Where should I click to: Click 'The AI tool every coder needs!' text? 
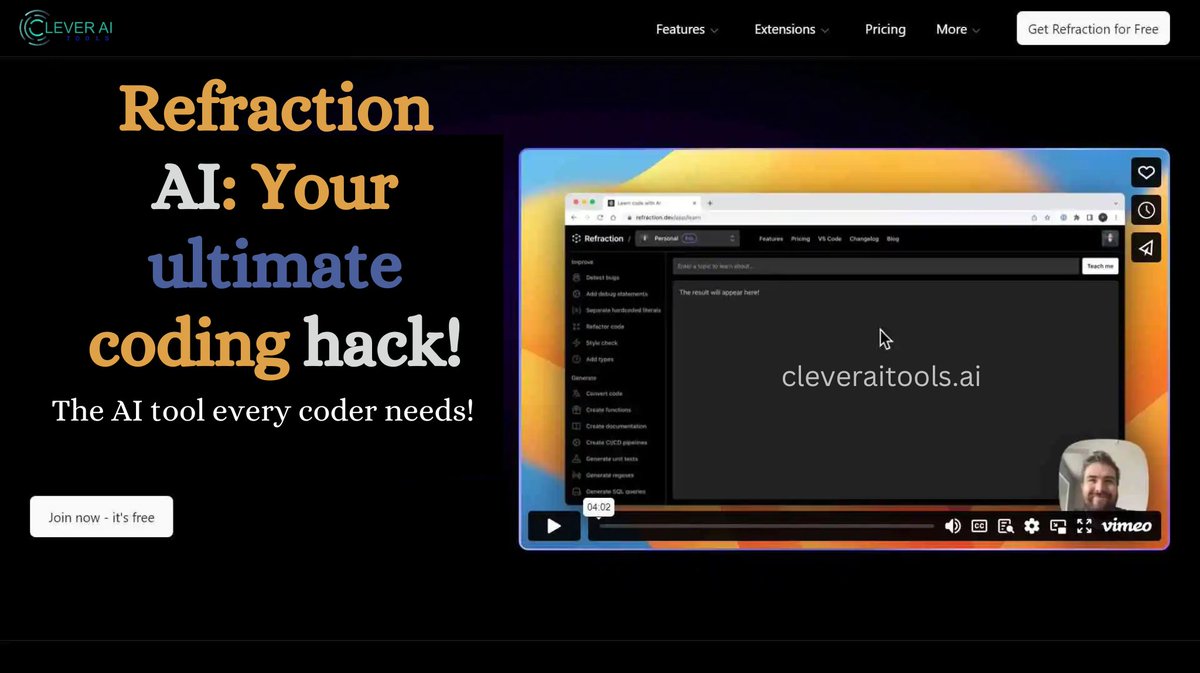[x=263, y=409]
